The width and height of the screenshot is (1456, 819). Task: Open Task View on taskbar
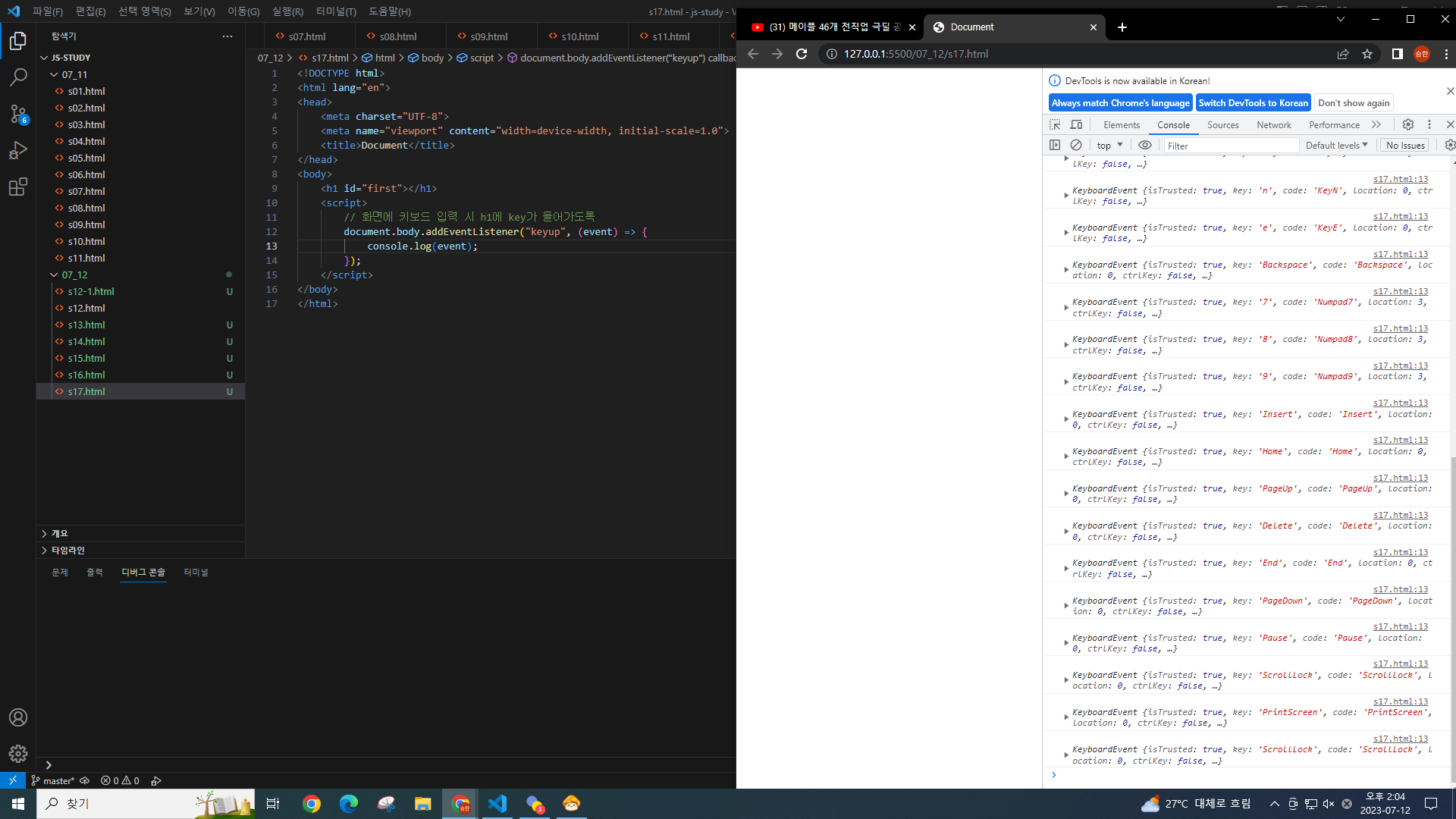[273, 803]
